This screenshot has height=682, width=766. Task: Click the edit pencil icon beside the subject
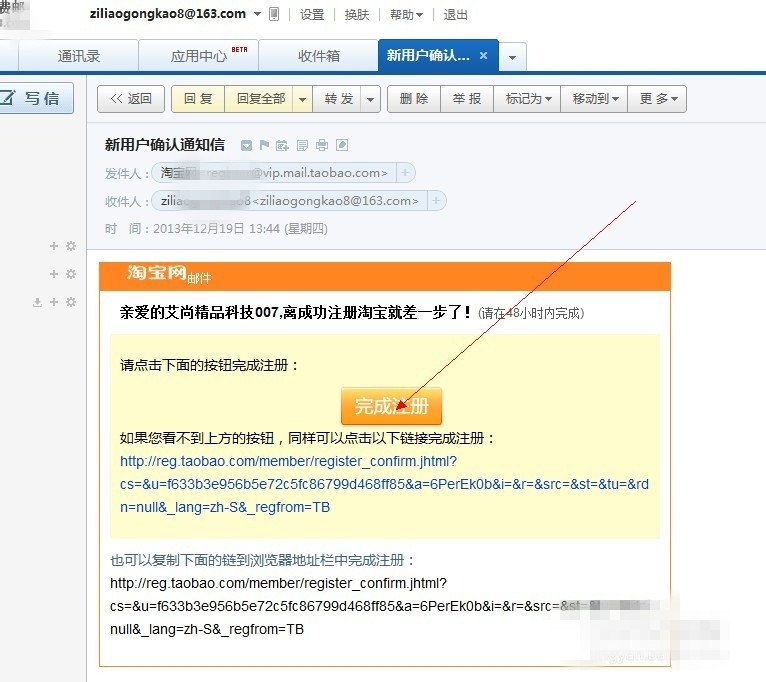click(x=342, y=145)
